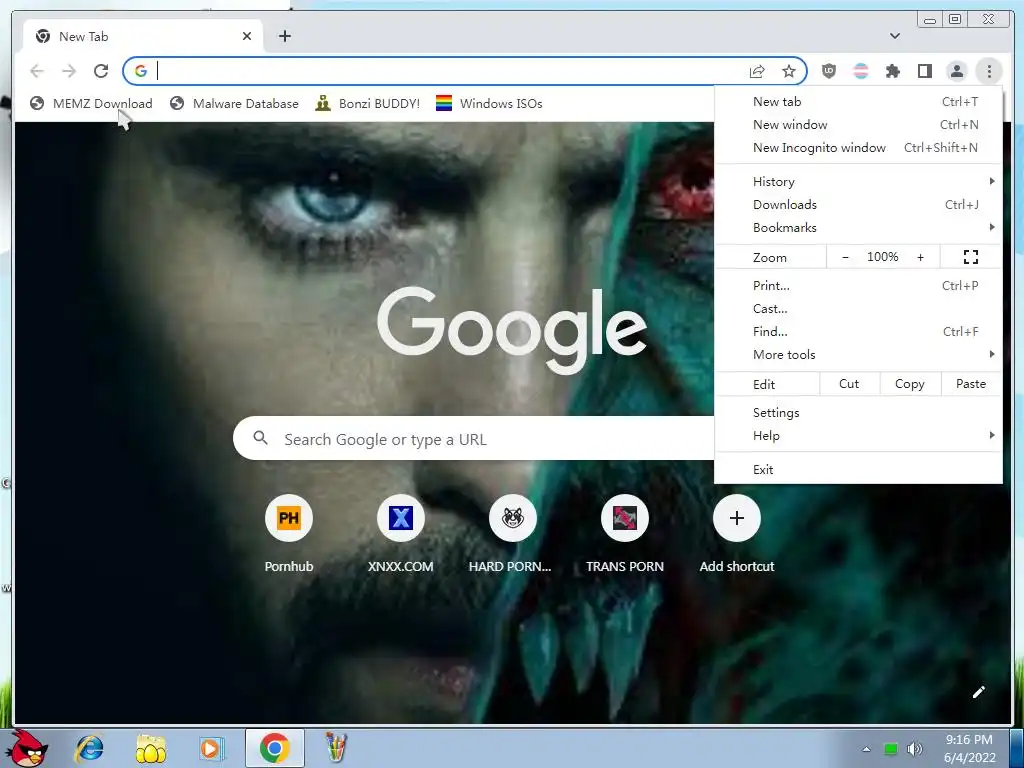Click Copy in the Edit row

point(910,384)
